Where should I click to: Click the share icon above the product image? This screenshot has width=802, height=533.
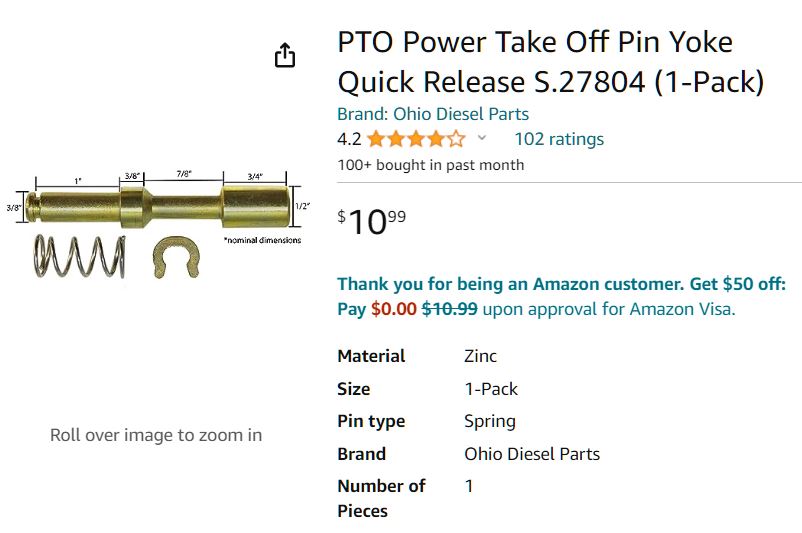(x=285, y=56)
